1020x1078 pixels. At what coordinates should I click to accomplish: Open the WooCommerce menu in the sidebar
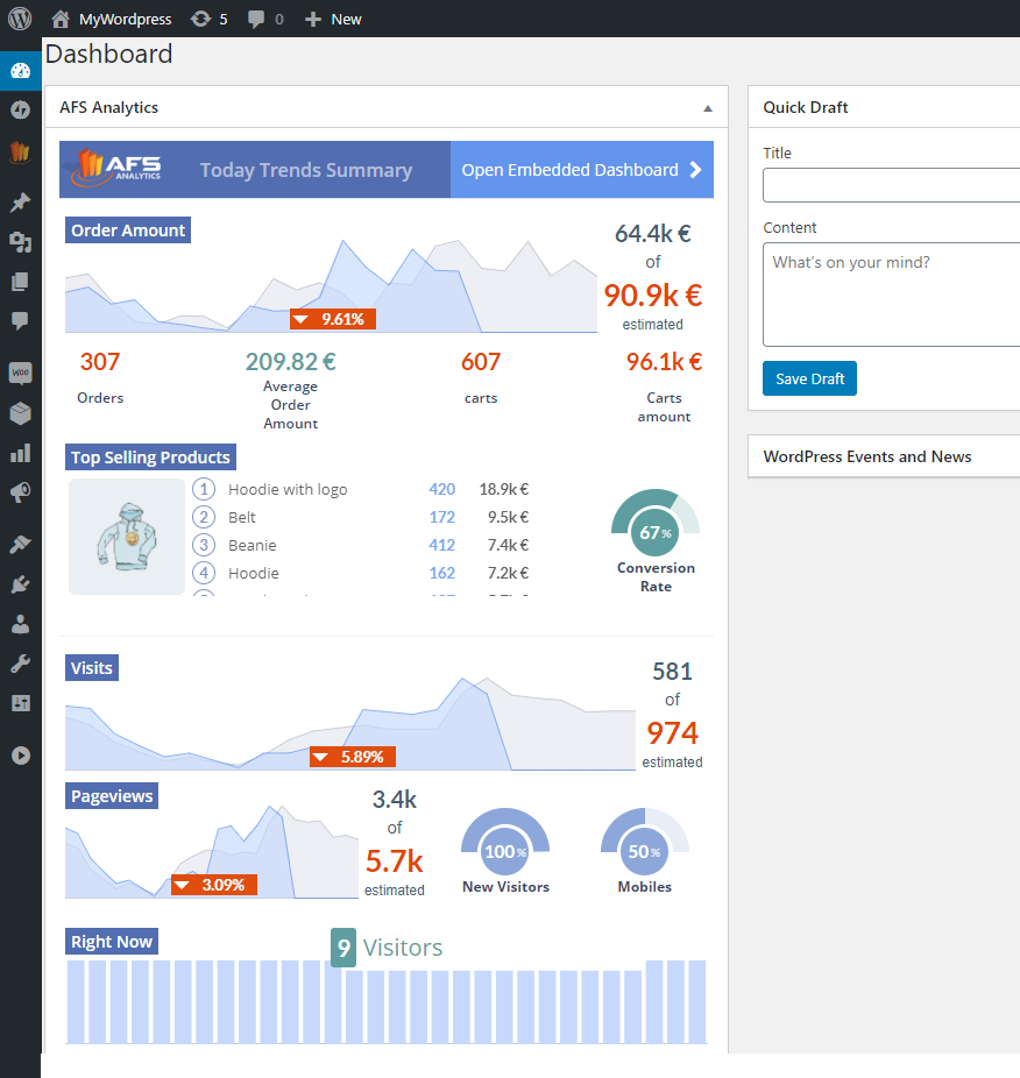pos(20,373)
